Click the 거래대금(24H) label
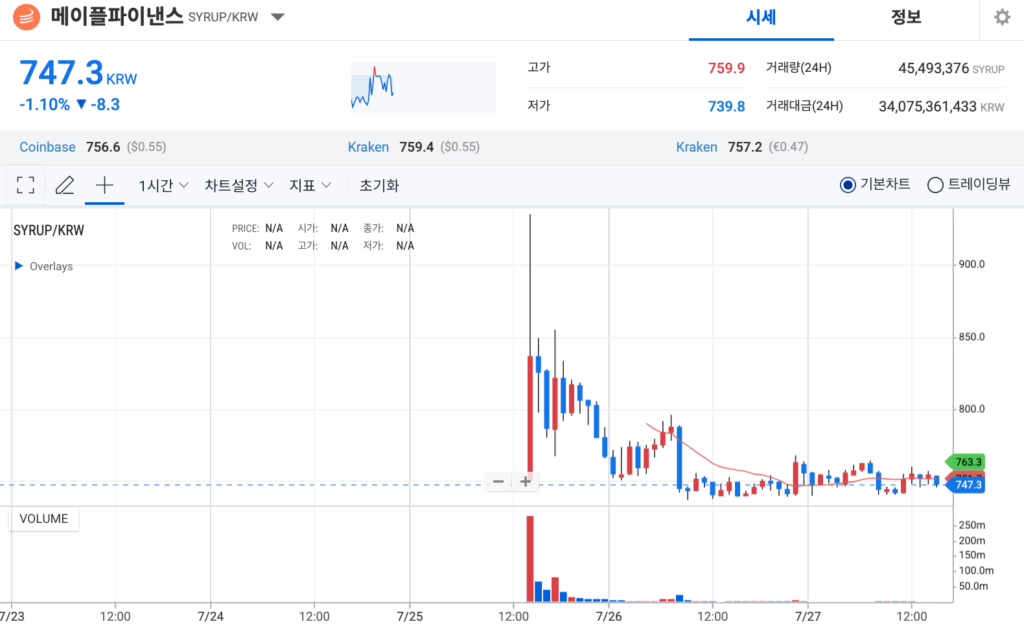This screenshot has height=626, width=1024. click(x=804, y=106)
